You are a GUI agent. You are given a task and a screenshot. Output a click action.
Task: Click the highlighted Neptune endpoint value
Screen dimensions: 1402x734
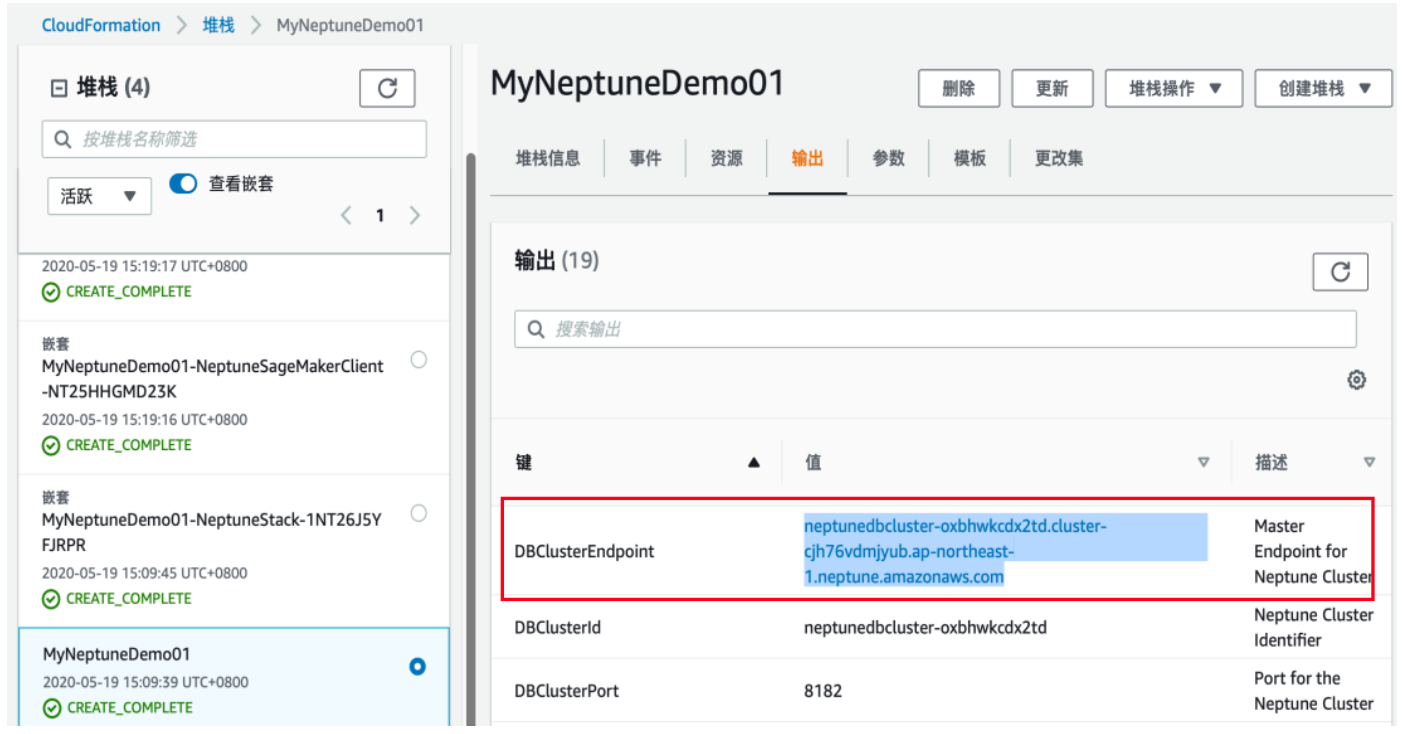1005,551
